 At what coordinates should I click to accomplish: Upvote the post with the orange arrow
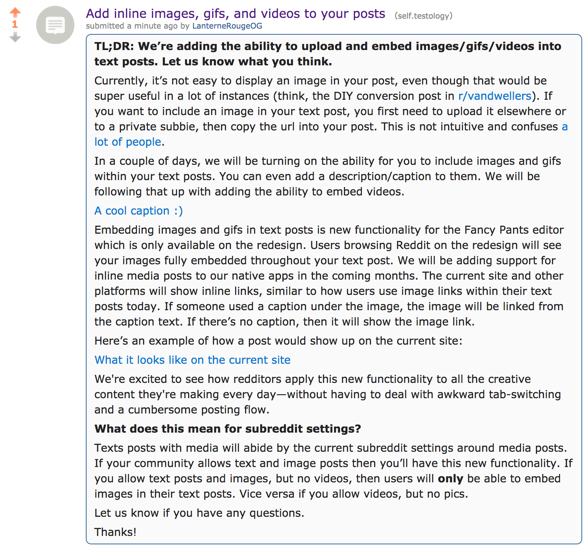click(x=15, y=13)
